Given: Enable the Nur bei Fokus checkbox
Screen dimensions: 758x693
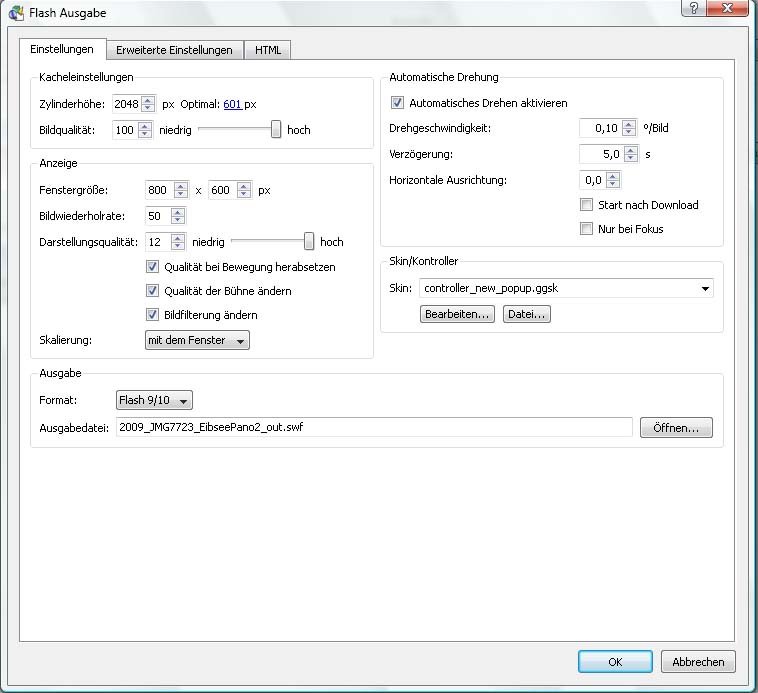Looking at the screenshot, I should tap(587, 229).
